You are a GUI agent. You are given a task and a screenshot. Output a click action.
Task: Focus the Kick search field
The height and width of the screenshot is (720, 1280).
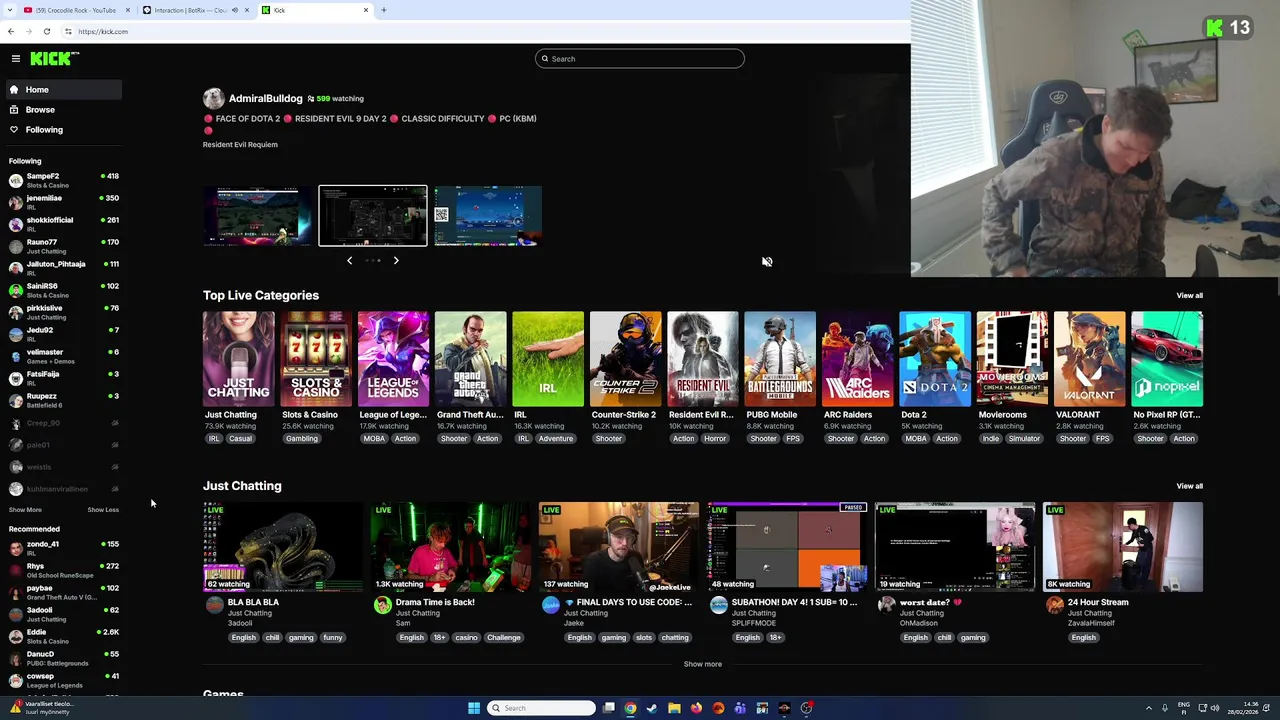[640, 59]
